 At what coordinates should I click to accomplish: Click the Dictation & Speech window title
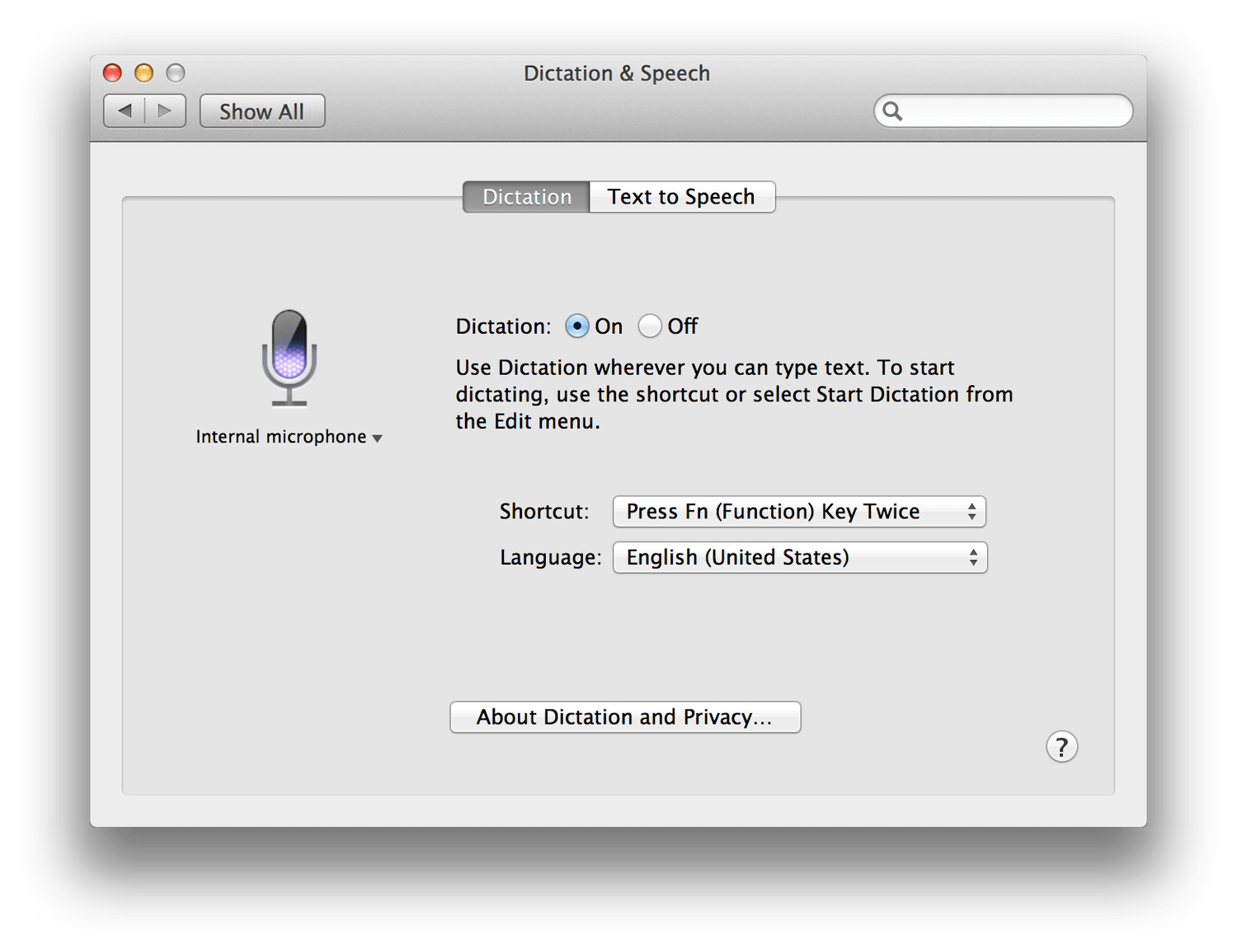click(617, 73)
